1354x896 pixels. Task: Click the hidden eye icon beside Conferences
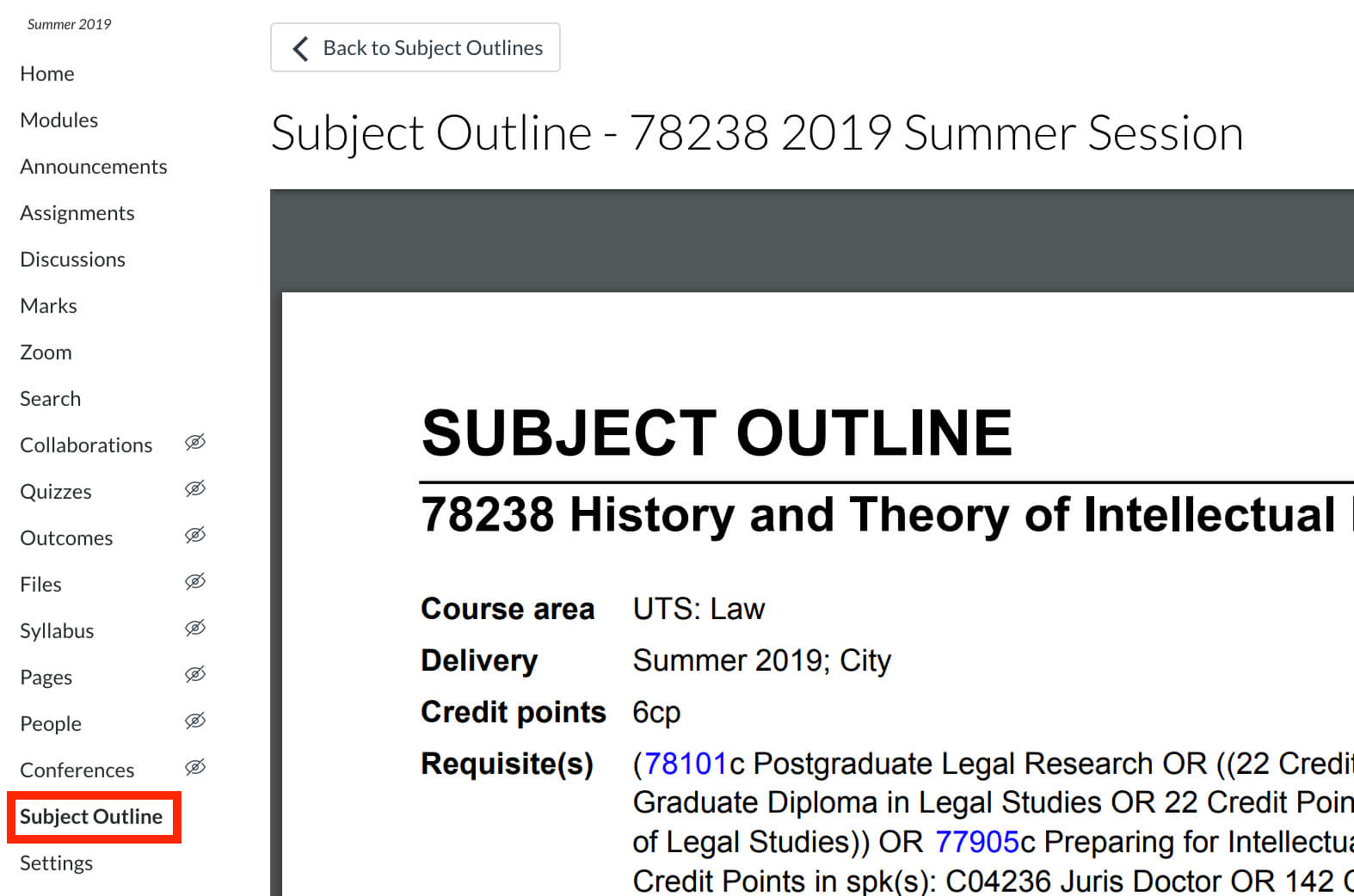coord(195,768)
